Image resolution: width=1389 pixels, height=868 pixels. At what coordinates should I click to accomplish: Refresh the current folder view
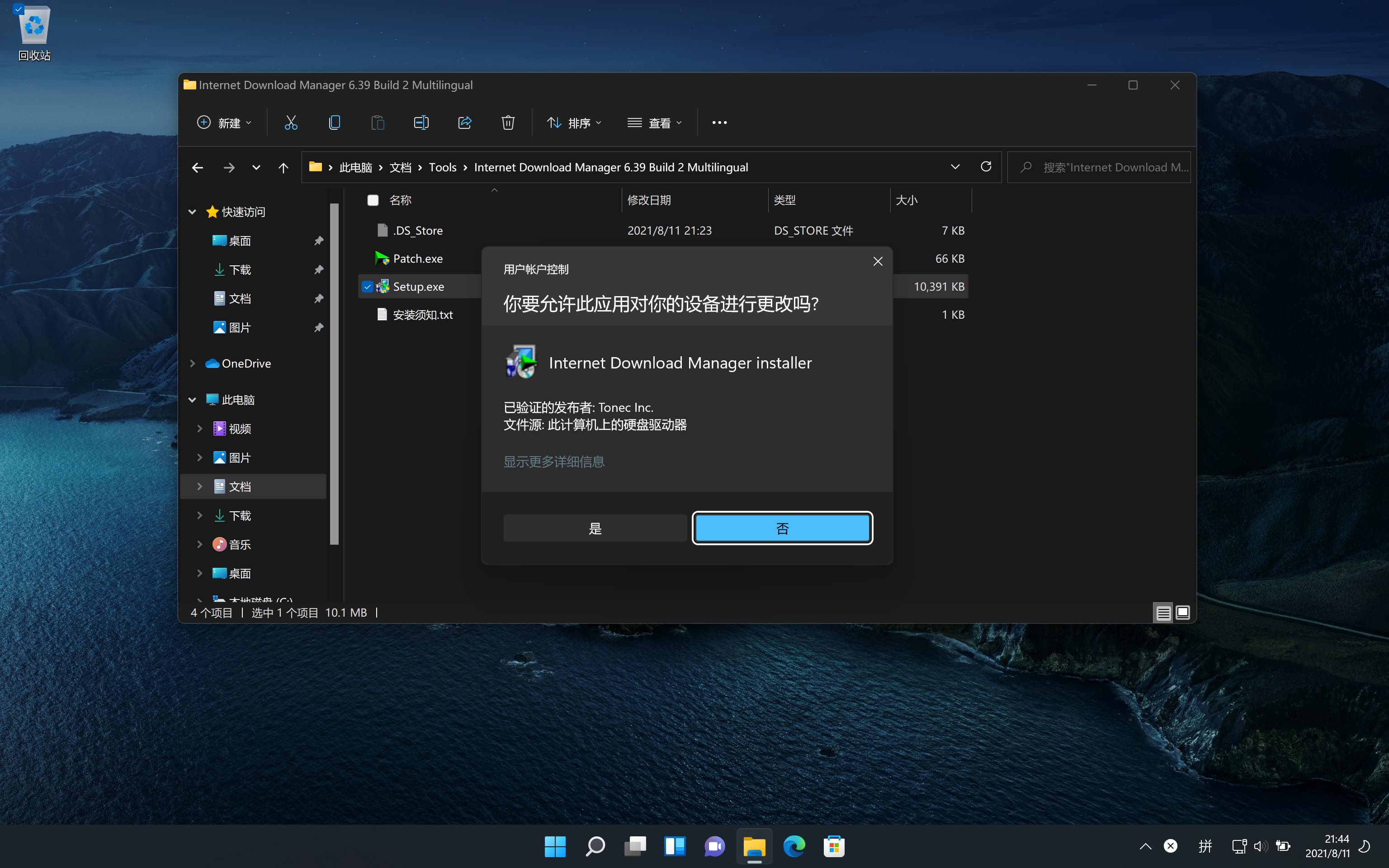(986, 167)
